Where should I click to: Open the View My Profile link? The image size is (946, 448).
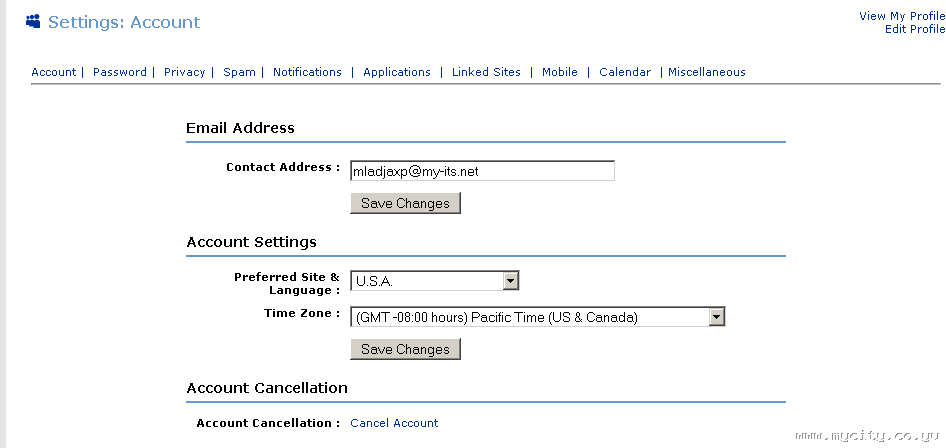(902, 16)
